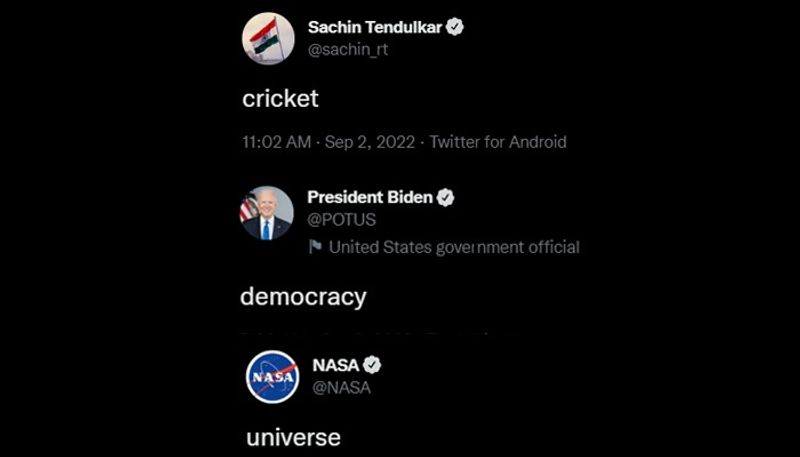Click the United States government official label
Image resolution: width=800 pixels, height=457 pixels.
[454, 247]
